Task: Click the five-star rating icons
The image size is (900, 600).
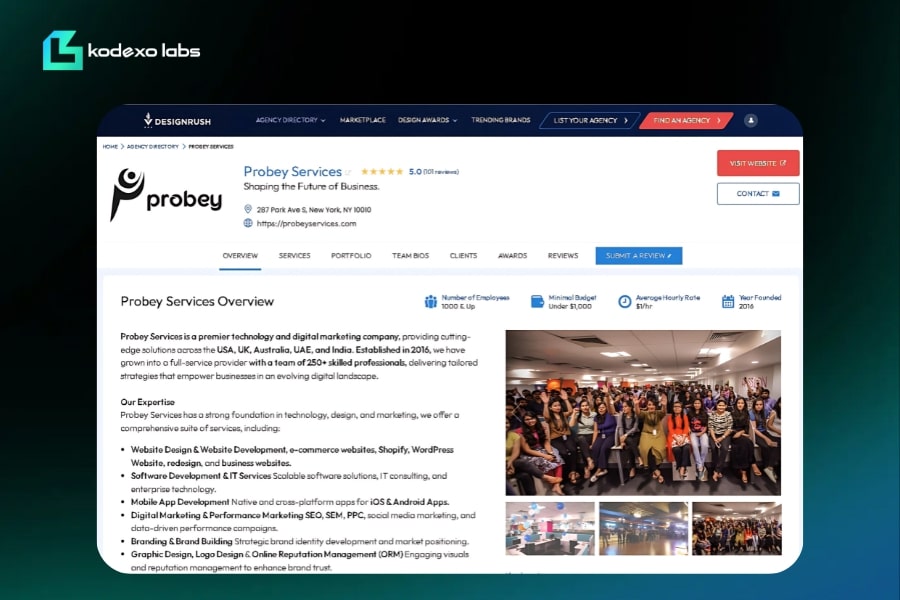Action: tap(382, 172)
